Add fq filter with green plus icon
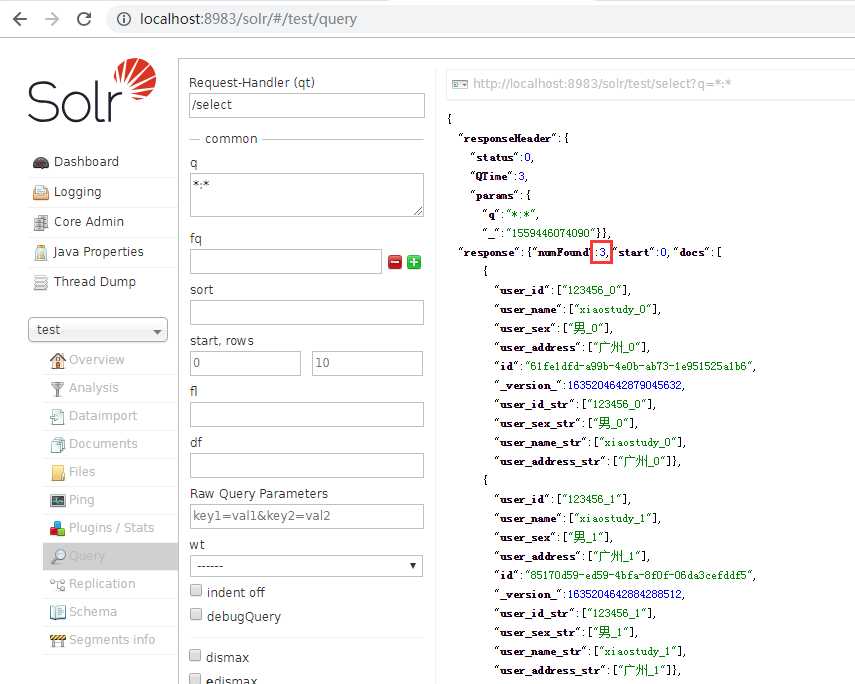The image size is (855, 684). click(x=414, y=262)
